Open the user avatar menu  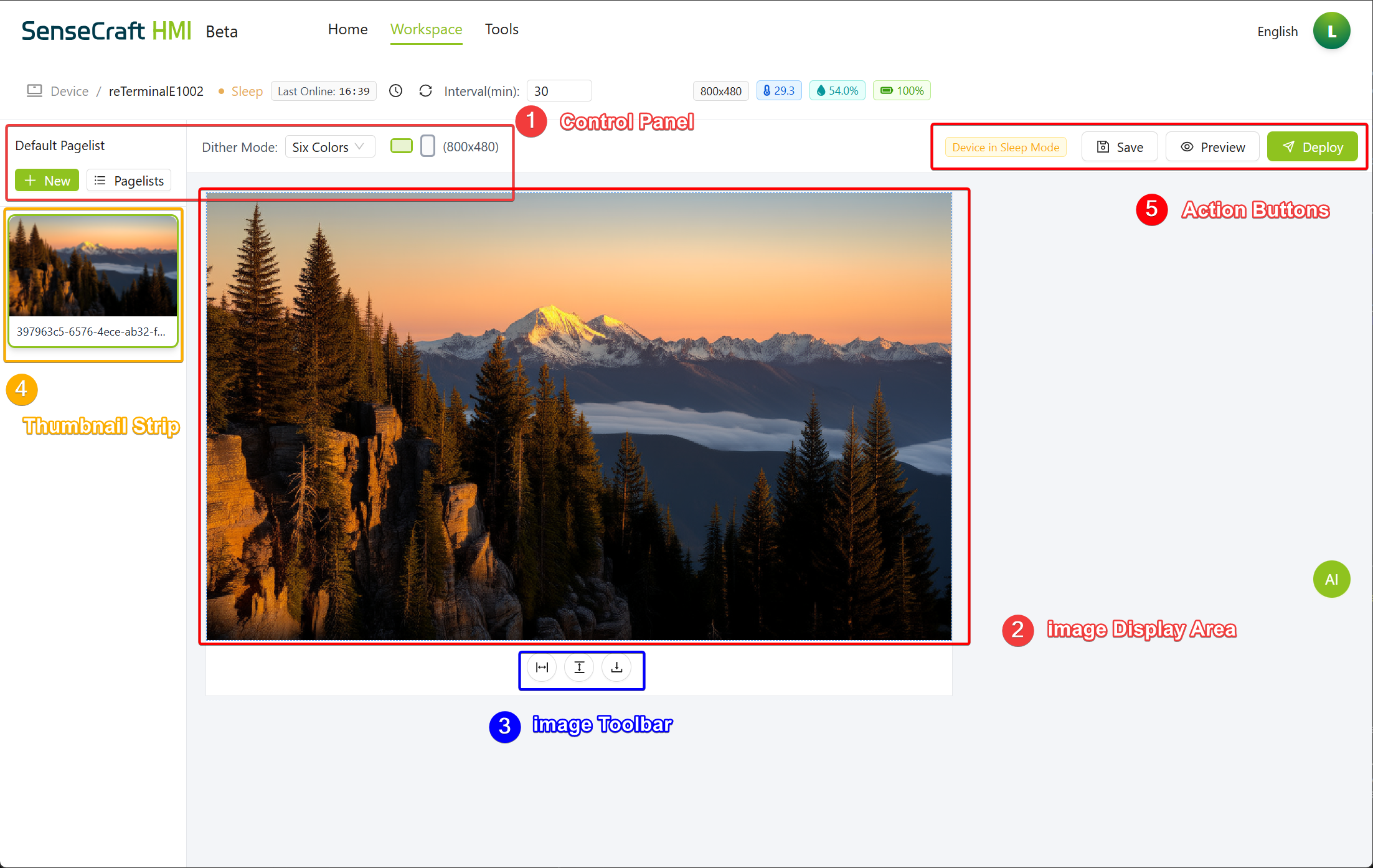[x=1331, y=31]
